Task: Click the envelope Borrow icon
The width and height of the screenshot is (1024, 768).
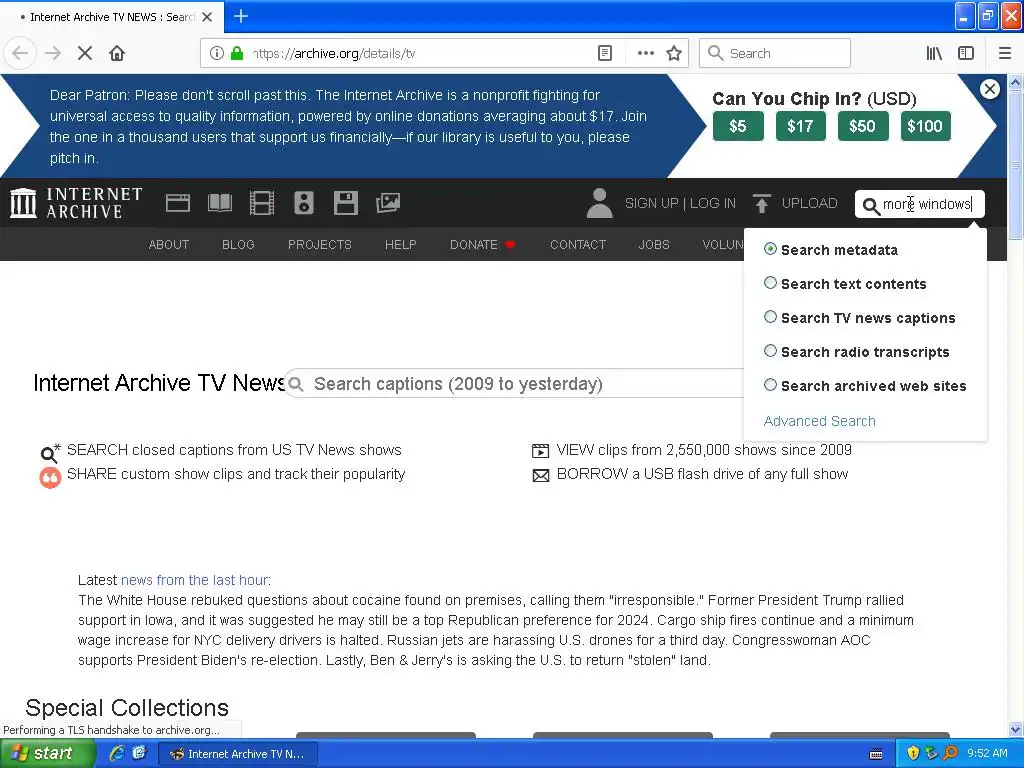Action: (x=541, y=475)
